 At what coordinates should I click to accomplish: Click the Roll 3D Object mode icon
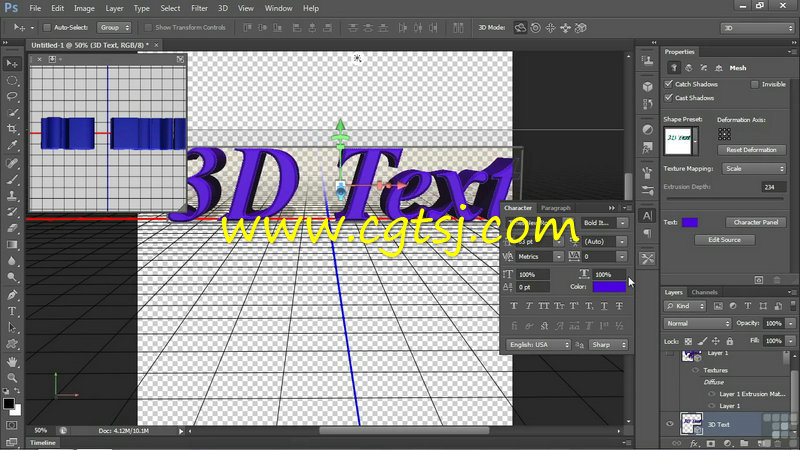(x=535, y=28)
